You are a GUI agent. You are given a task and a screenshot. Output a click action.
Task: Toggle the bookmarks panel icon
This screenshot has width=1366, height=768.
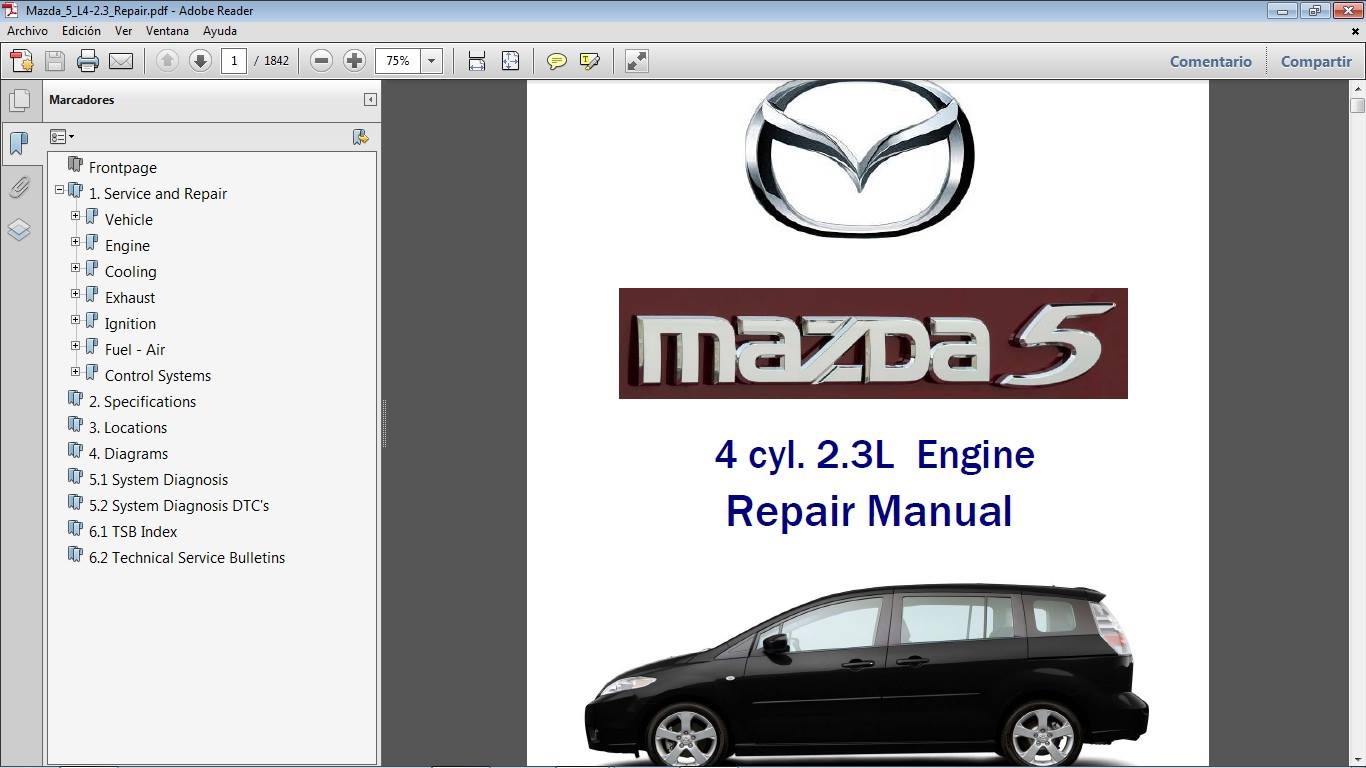pos(18,143)
